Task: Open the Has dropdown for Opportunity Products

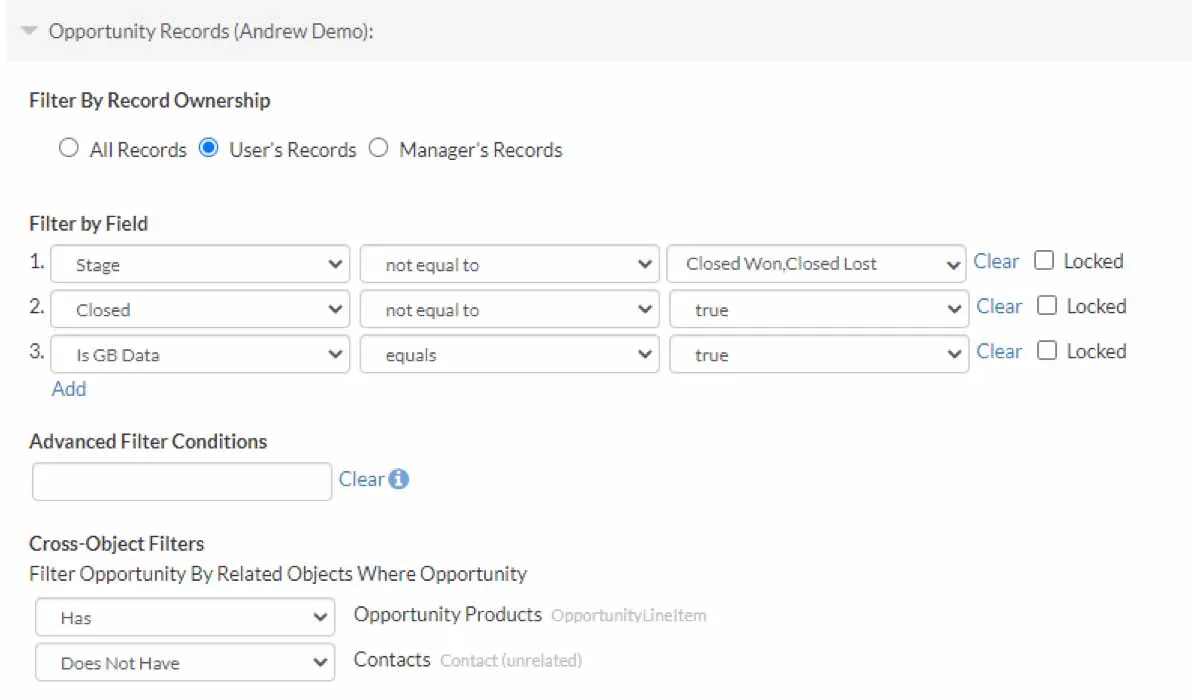Action: click(x=185, y=617)
